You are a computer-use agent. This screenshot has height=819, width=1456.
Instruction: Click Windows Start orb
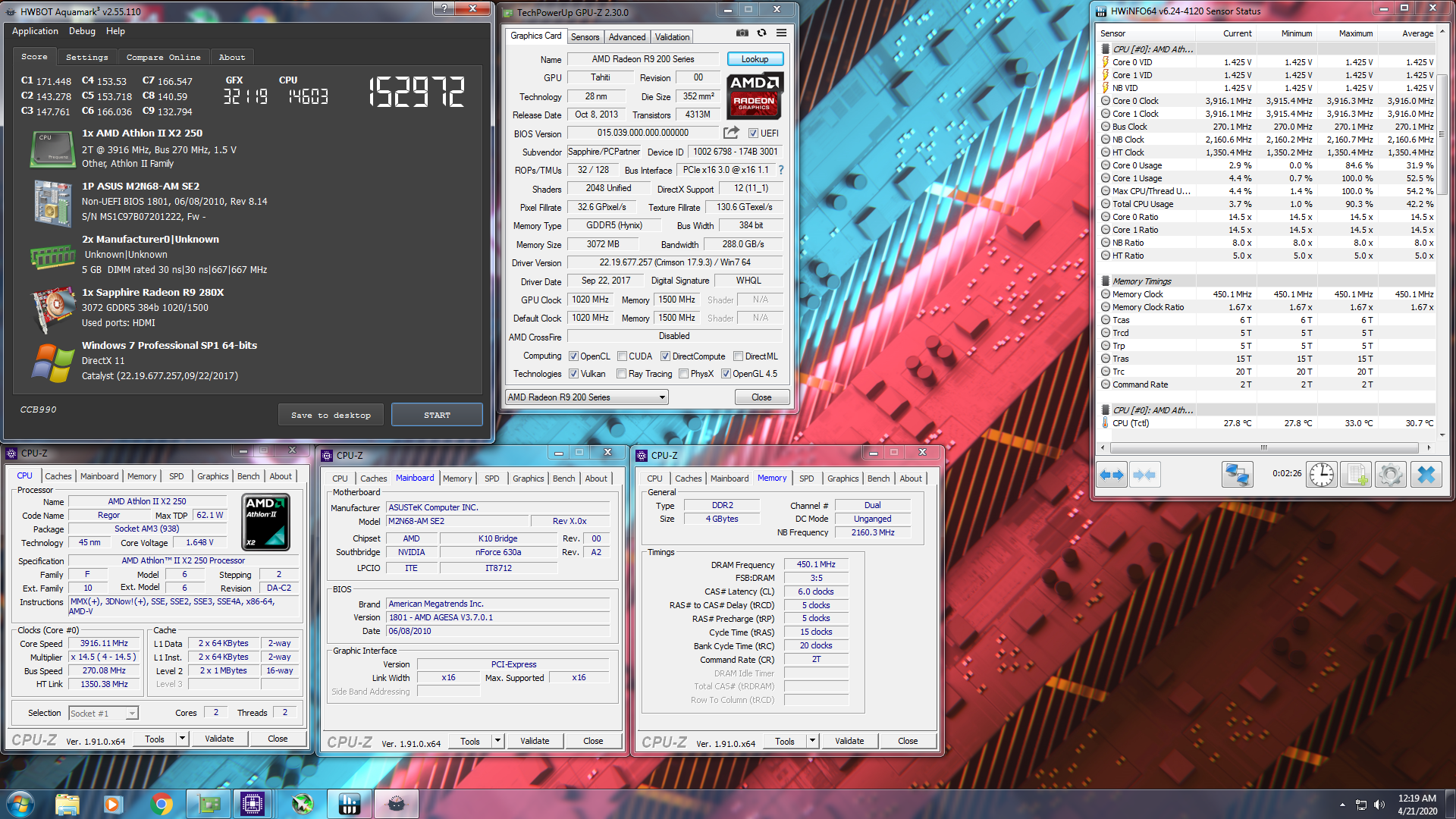point(20,804)
